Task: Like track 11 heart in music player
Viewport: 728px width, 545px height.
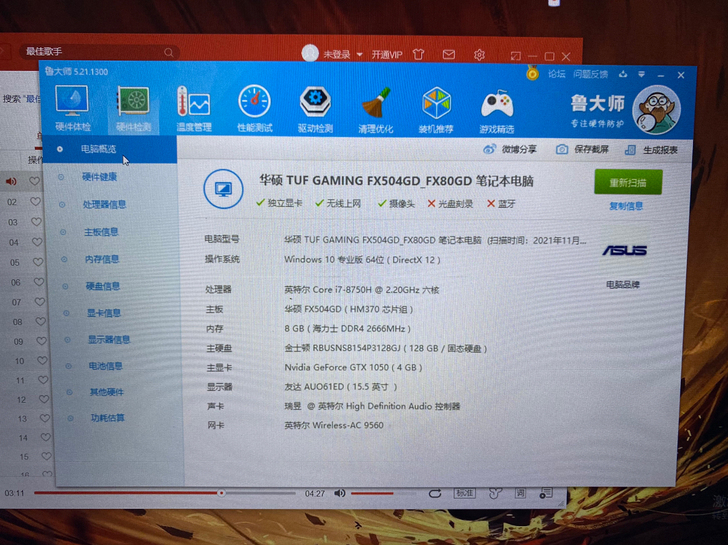Action: (x=43, y=380)
